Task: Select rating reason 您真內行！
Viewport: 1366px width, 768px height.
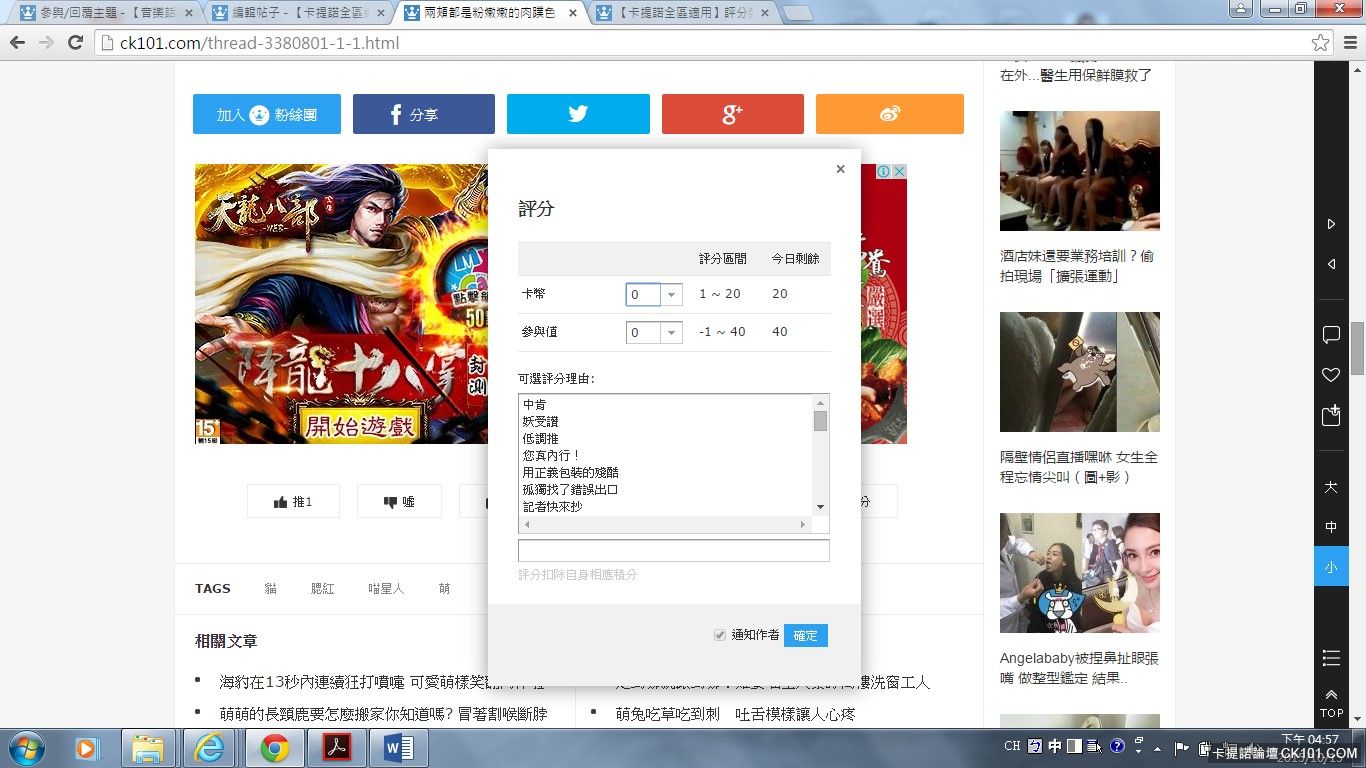Action: click(x=552, y=456)
